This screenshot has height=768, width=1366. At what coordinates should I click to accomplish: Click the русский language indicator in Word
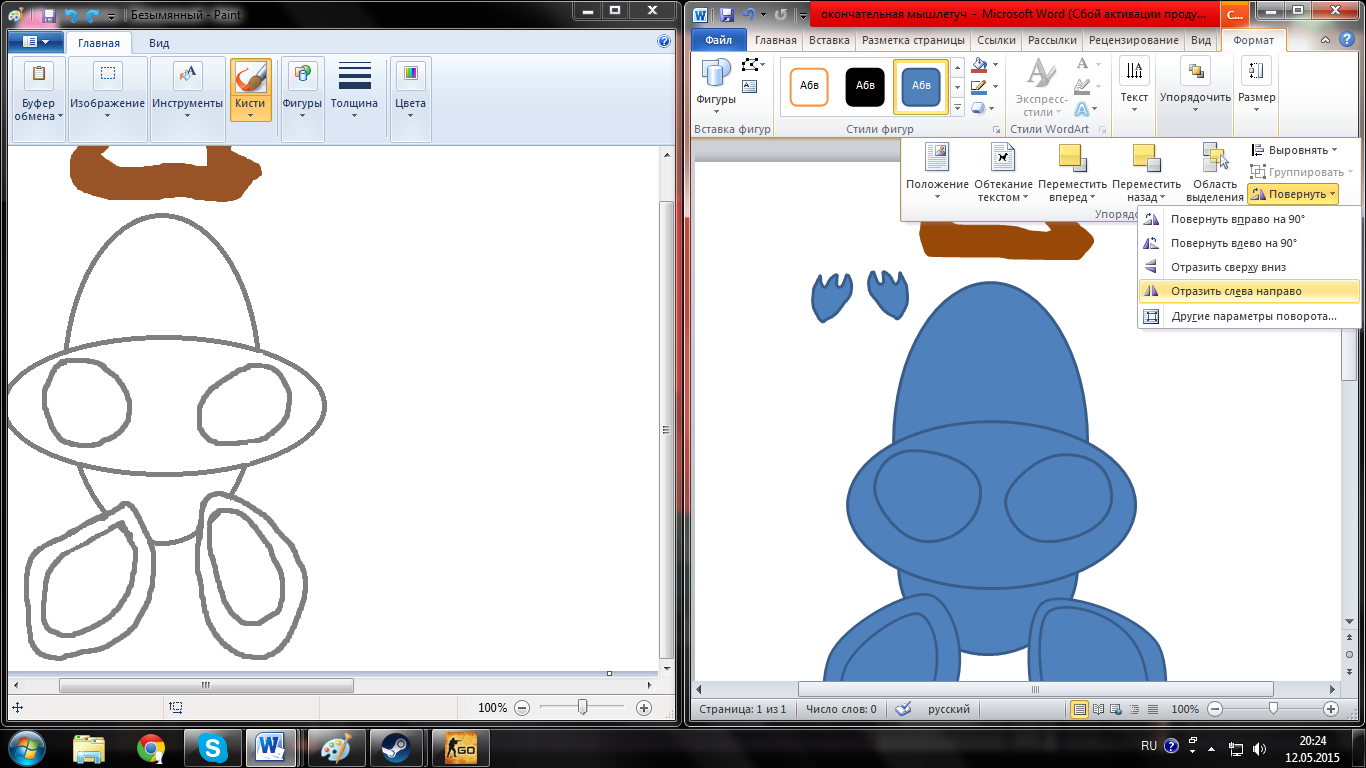(x=949, y=709)
